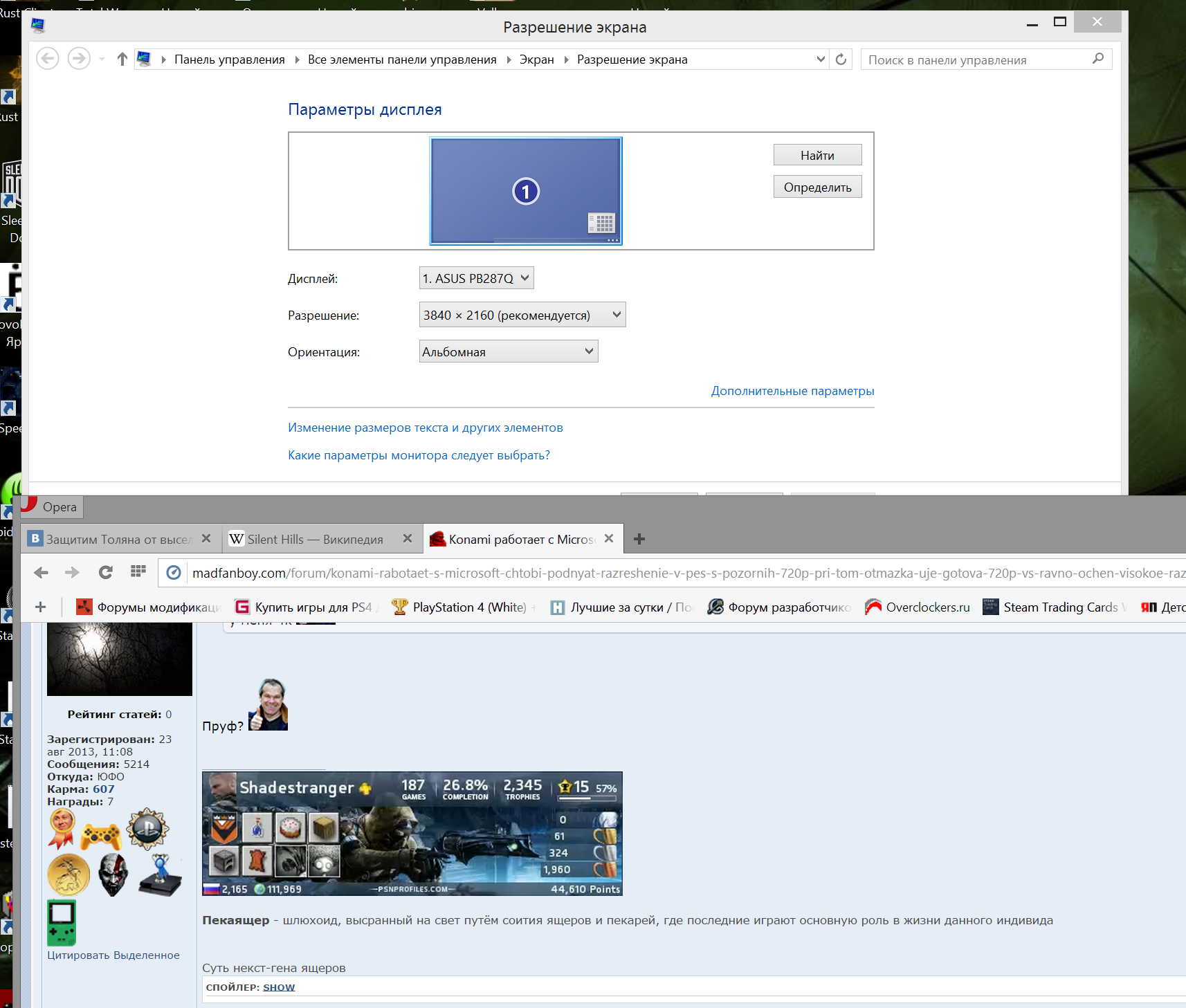Expand spoiler with SHOW link
Viewport: 1186px width, 1008px height.
coord(279,987)
